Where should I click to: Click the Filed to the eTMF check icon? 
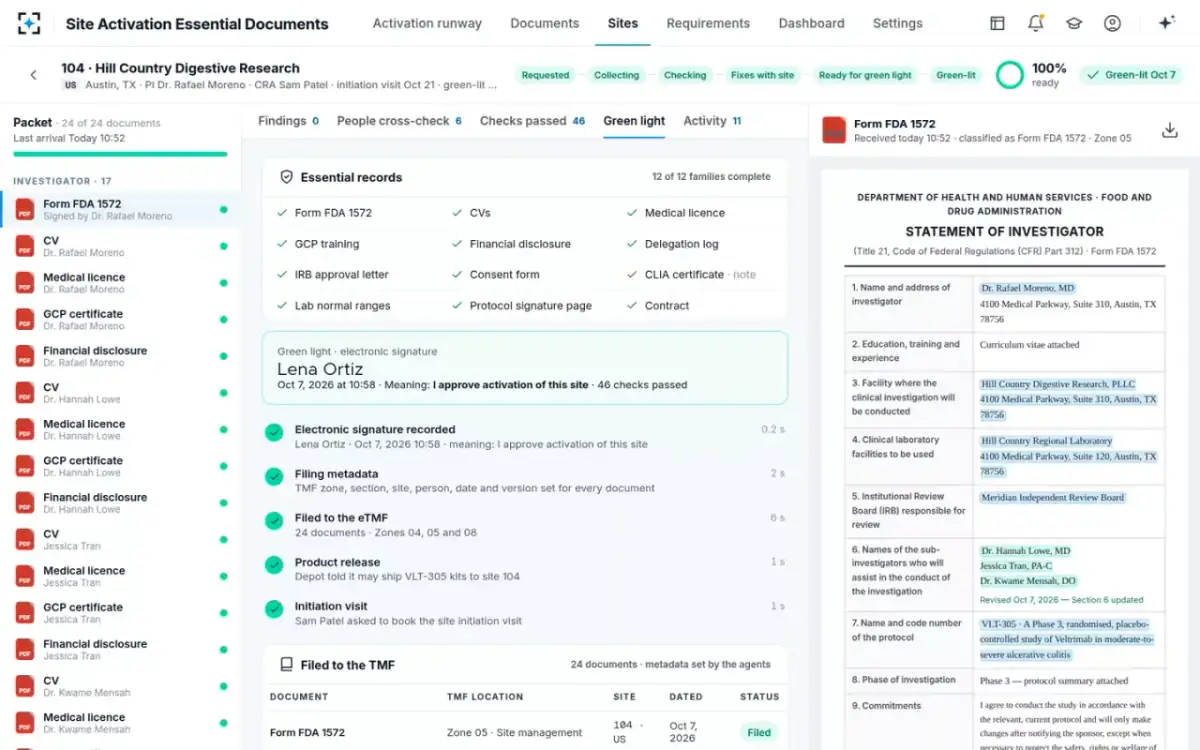[274, 521]
